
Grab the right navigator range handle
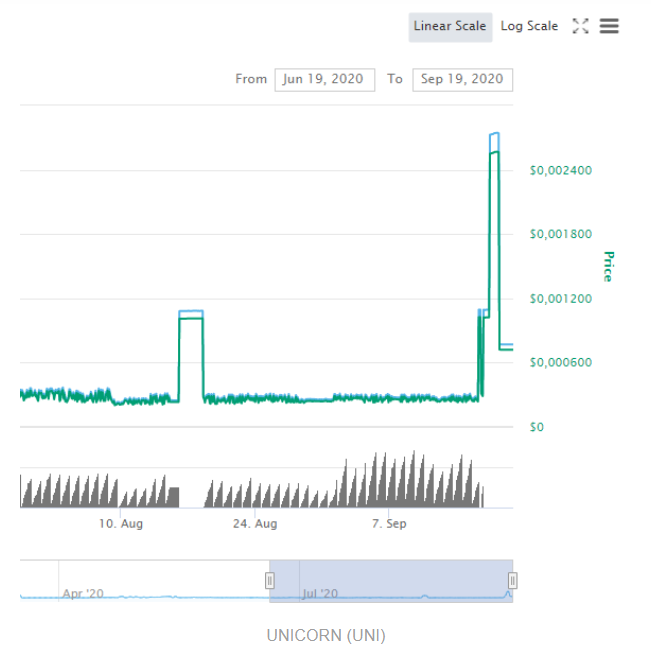[x=512, y=580]
